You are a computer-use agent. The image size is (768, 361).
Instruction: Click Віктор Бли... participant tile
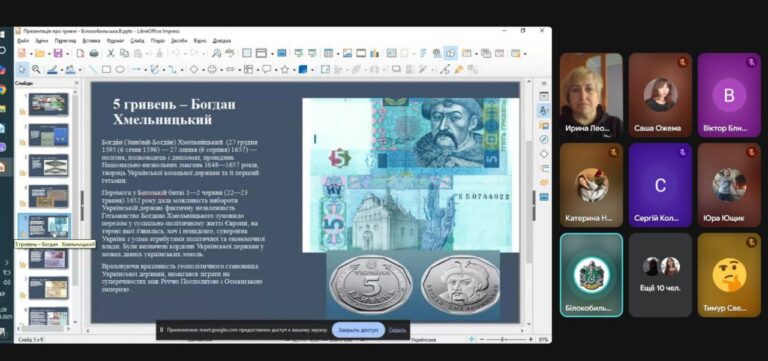point(729,95)
